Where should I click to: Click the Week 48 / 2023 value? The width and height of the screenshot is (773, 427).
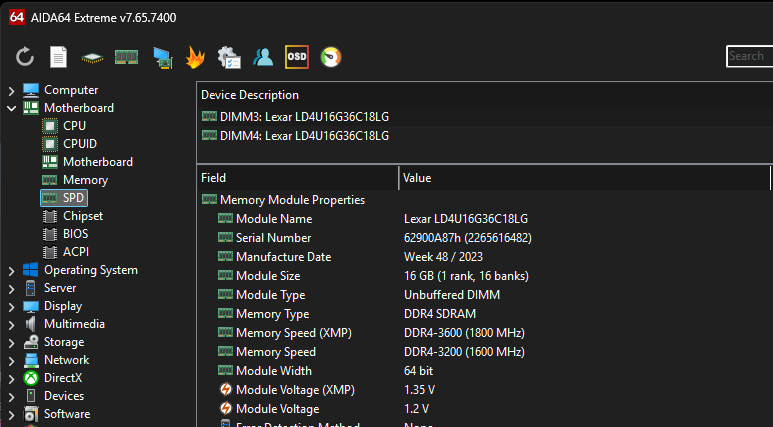pyautogui.click(x=443, y=257)
